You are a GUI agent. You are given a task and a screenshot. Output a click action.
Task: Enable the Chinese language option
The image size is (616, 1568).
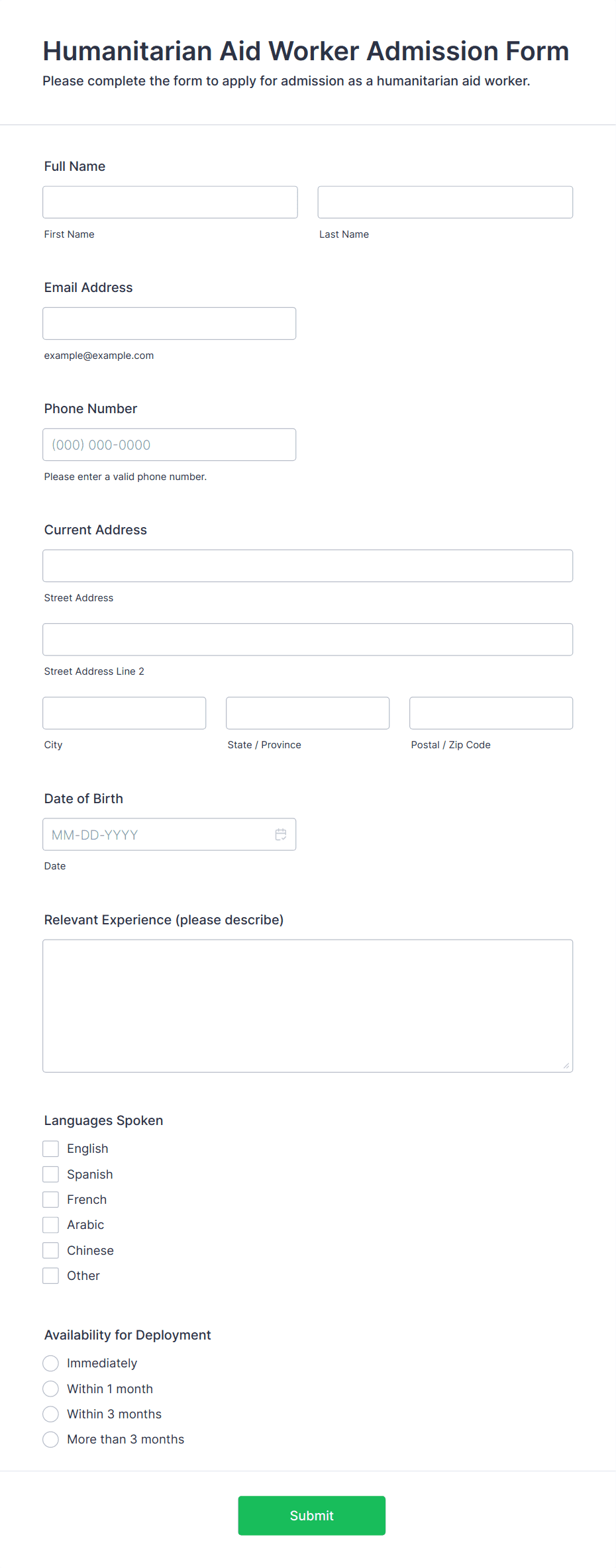tap(51, 1250)
